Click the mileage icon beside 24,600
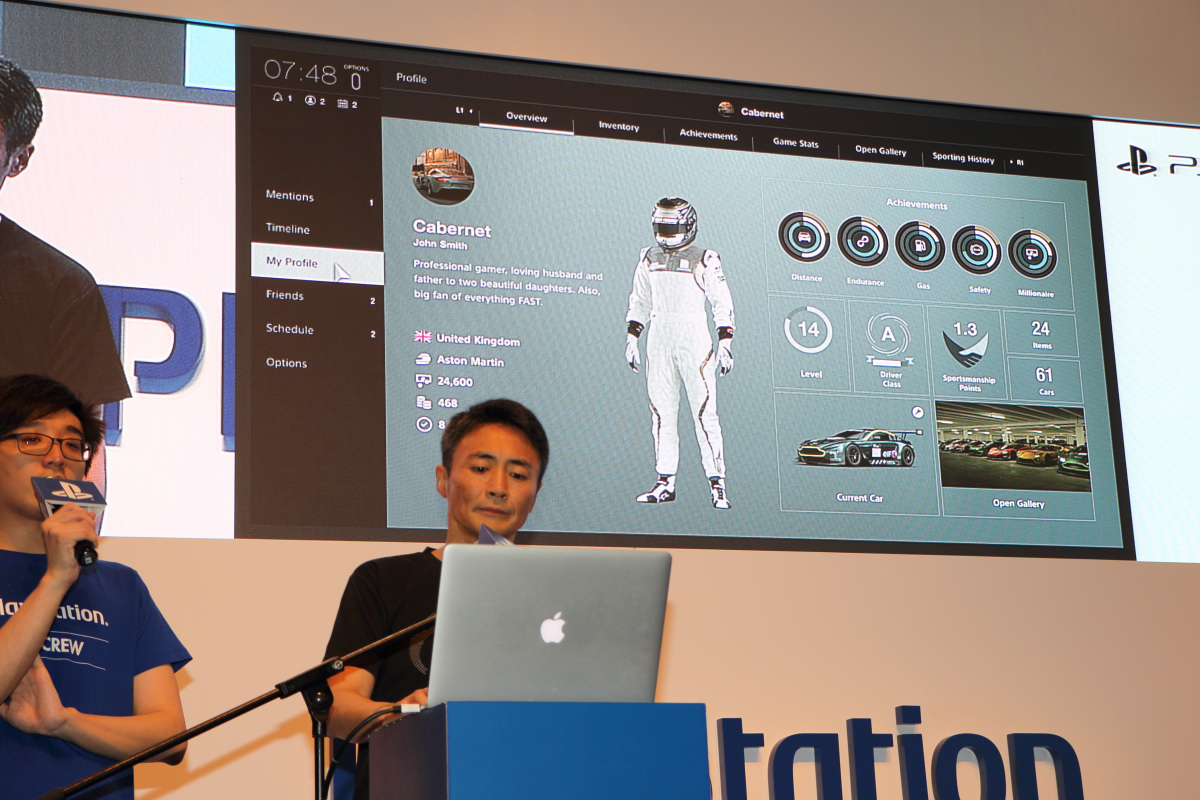Viewport: 1200px width, 800px height. click(x=423, y=380)
